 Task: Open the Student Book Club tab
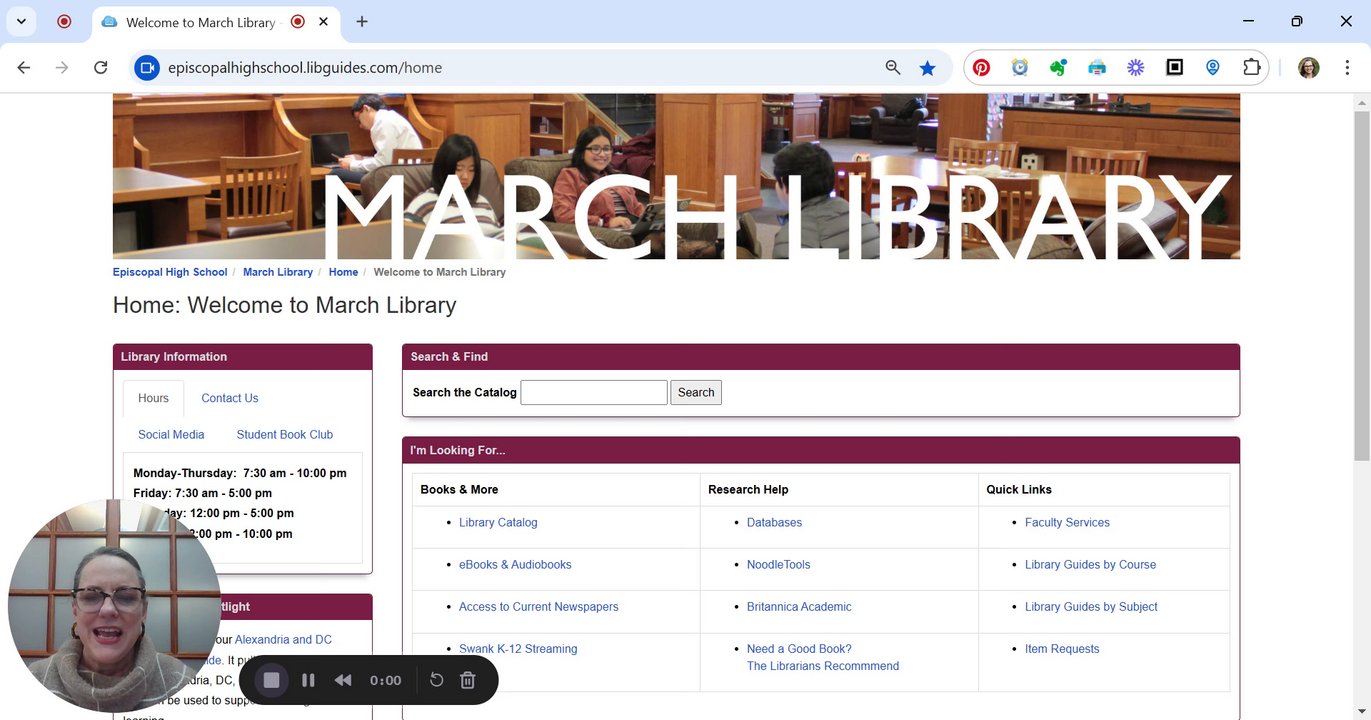click(285, 435)
